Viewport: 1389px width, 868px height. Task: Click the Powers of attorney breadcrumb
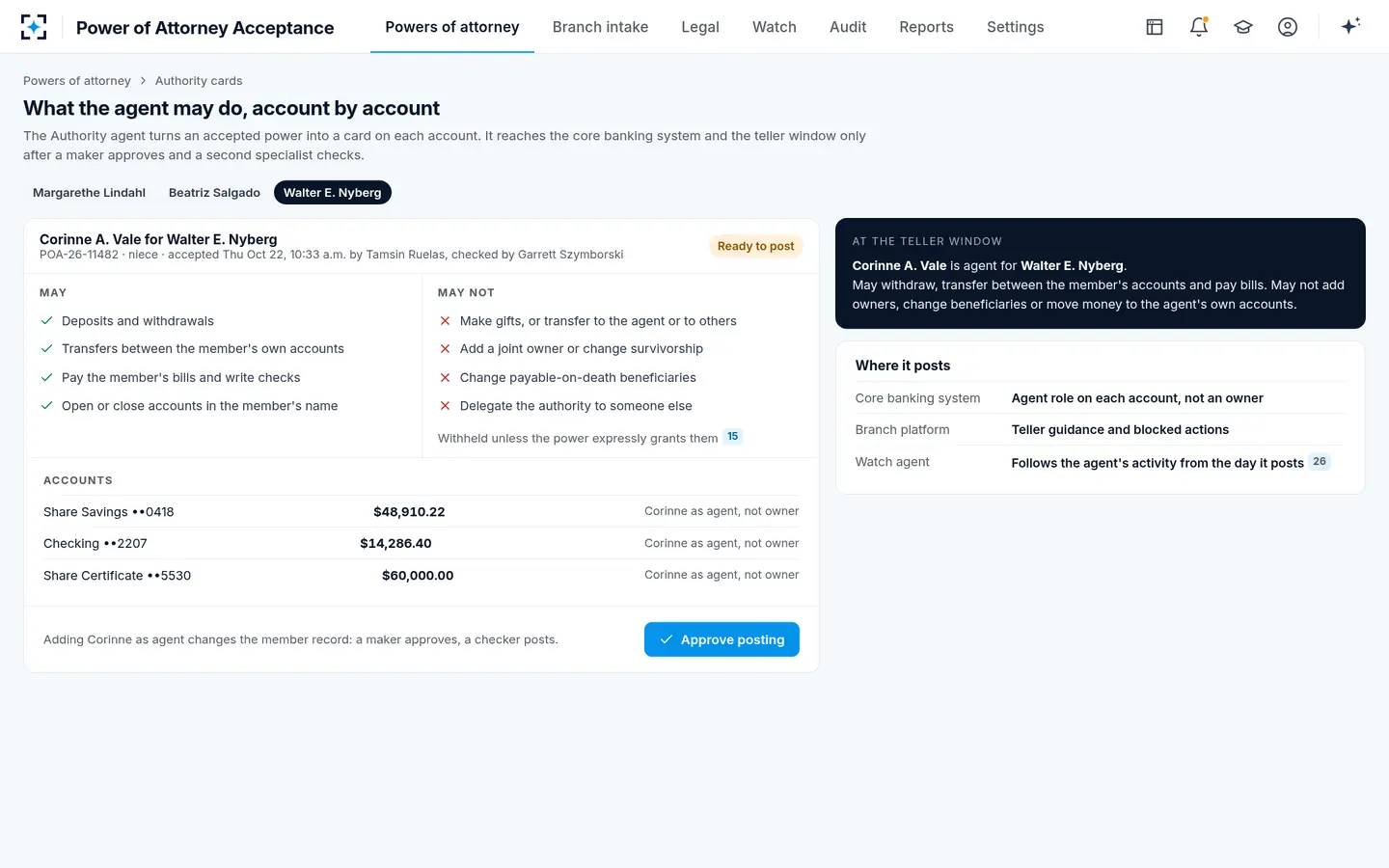click(x=77, y=81)
